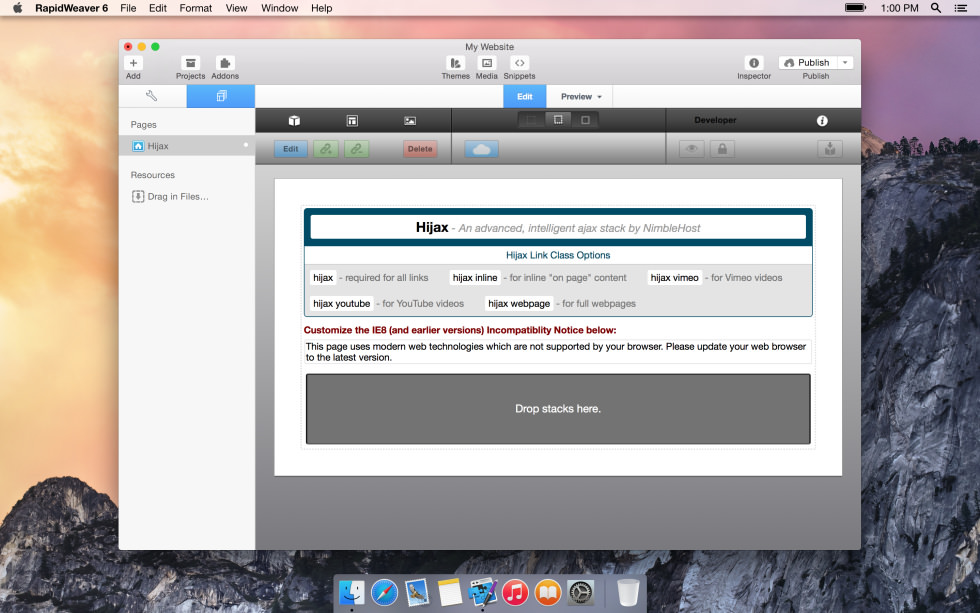980x613 pixels.
Task: Select the first layout view mode
Action: point(531,120)
